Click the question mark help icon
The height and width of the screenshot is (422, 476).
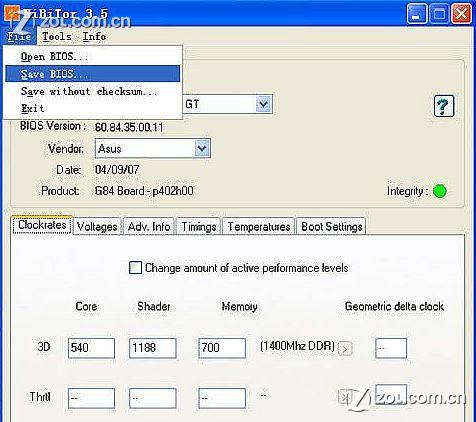click(444, 106)
